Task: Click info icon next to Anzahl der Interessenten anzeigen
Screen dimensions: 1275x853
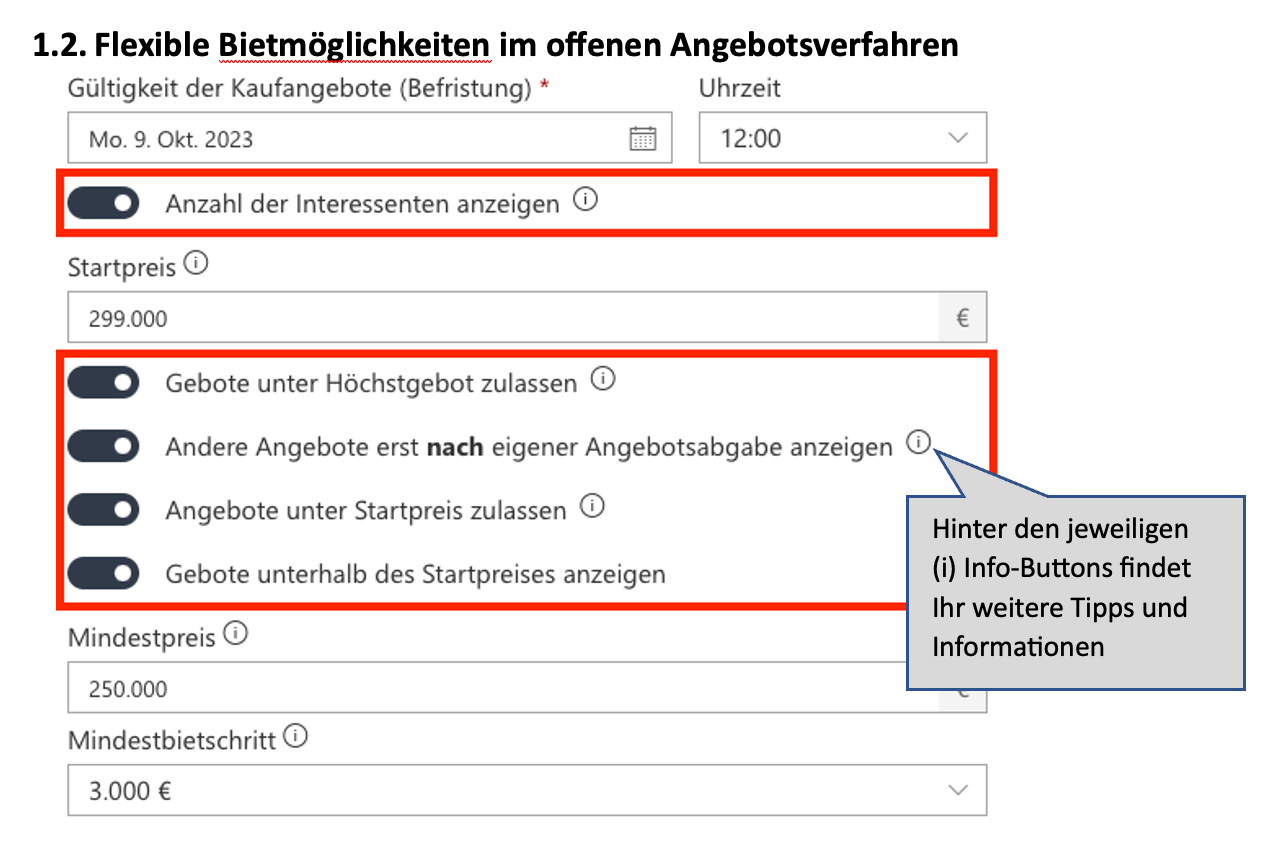Action: [586, 201]
